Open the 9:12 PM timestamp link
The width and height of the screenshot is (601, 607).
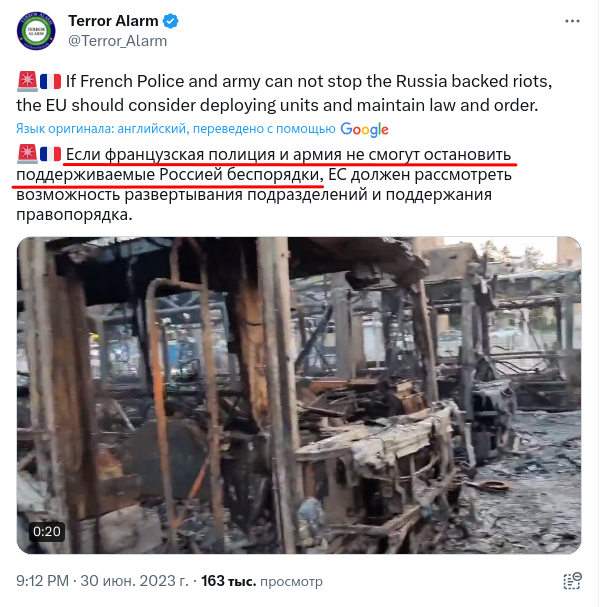tap(42, 581)
